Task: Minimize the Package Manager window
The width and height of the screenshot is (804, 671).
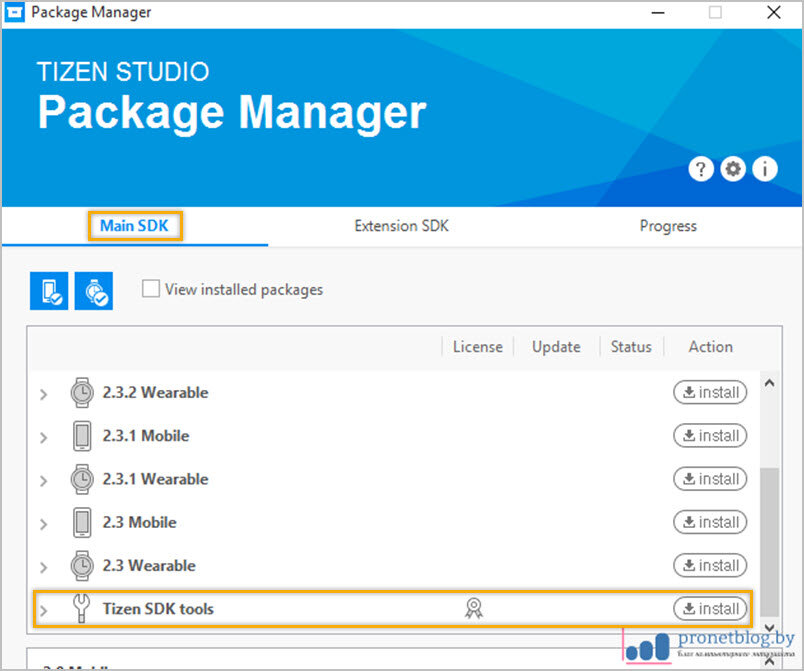Action: 658,12
